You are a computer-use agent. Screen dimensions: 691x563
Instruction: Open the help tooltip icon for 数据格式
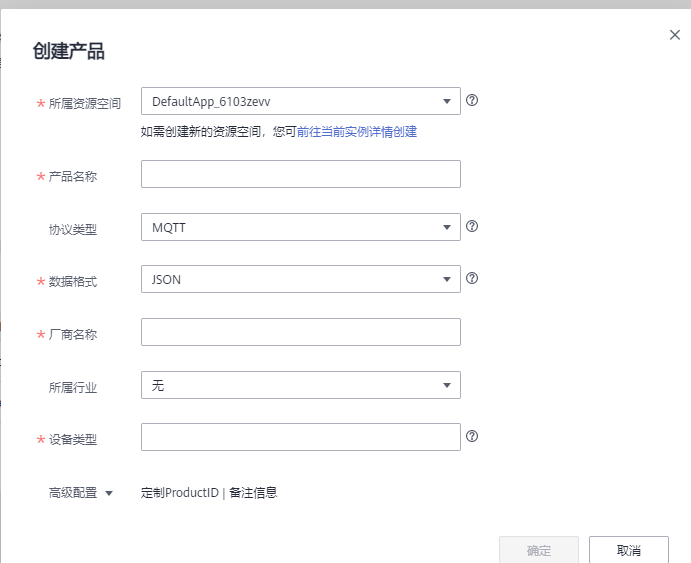[x=472, y=279]
